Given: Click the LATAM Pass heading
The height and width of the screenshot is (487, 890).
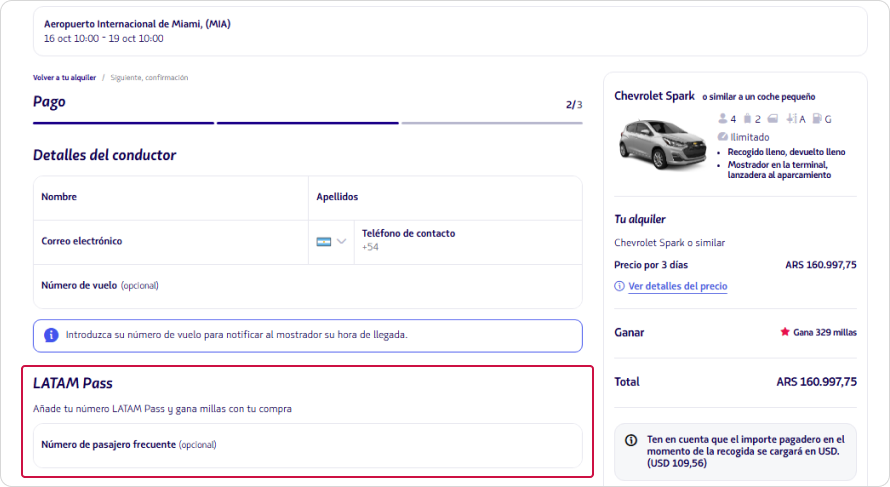Looking at the screenshot, I should (x=73, y=383).
